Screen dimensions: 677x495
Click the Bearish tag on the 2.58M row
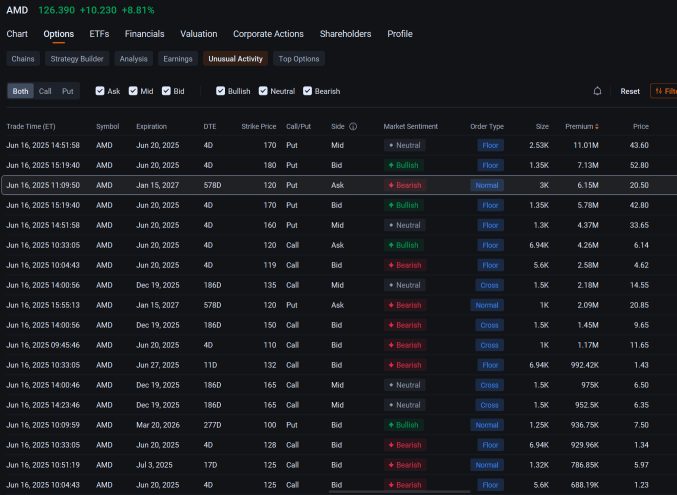[405, 265]
